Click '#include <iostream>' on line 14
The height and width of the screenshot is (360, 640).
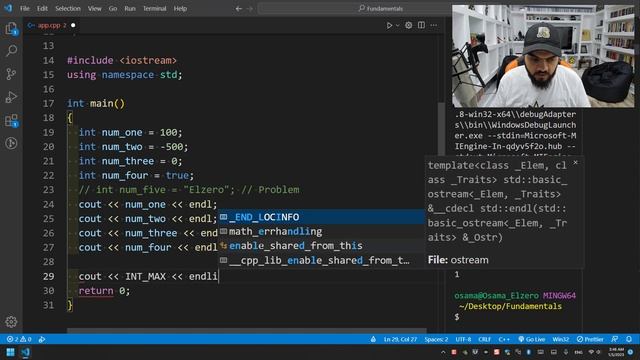click(x=122, y=60)
